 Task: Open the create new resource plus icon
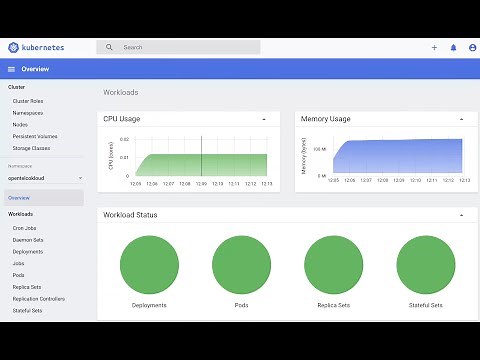tap(434, 48)
